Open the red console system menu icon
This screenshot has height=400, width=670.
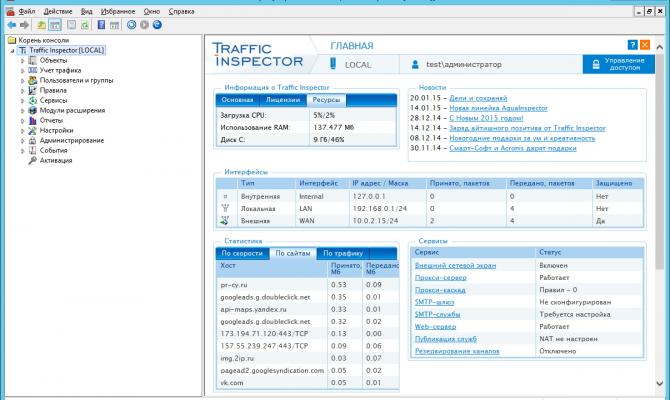[x=10, y=11]
